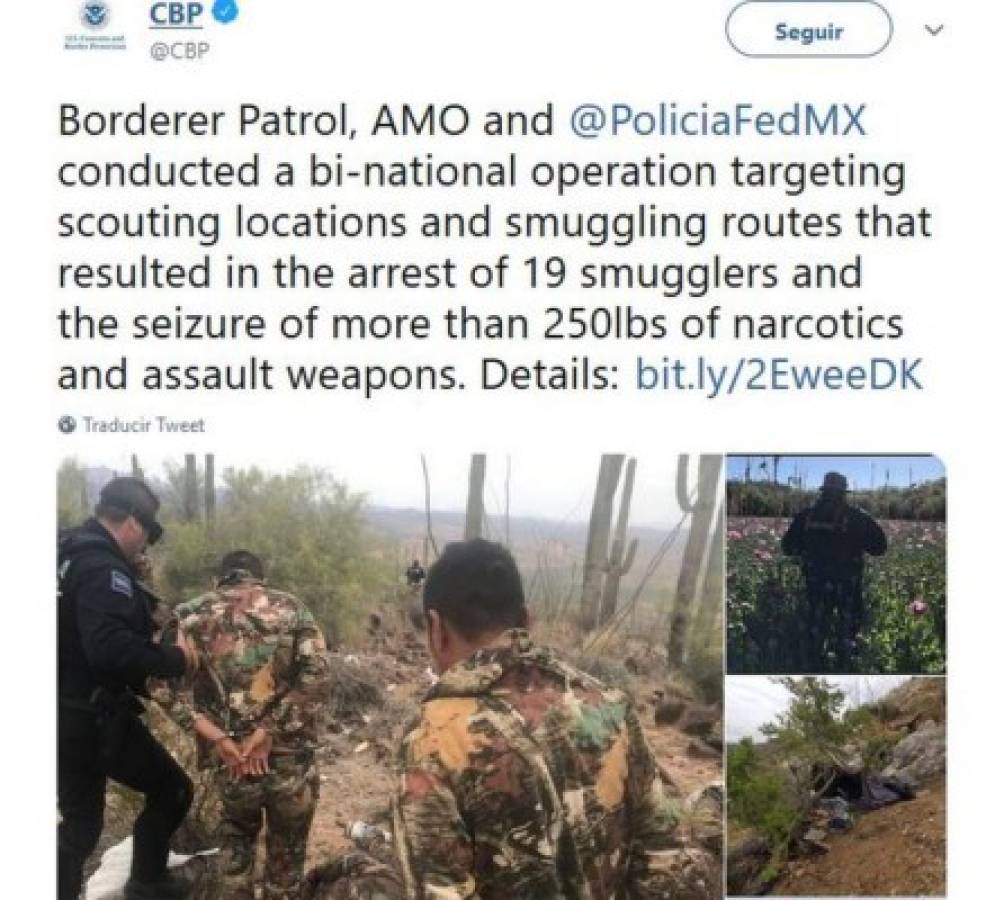Open photo of hillside hideout camp
The height and width of the screenshot is (900, 986).
(836, 786)
